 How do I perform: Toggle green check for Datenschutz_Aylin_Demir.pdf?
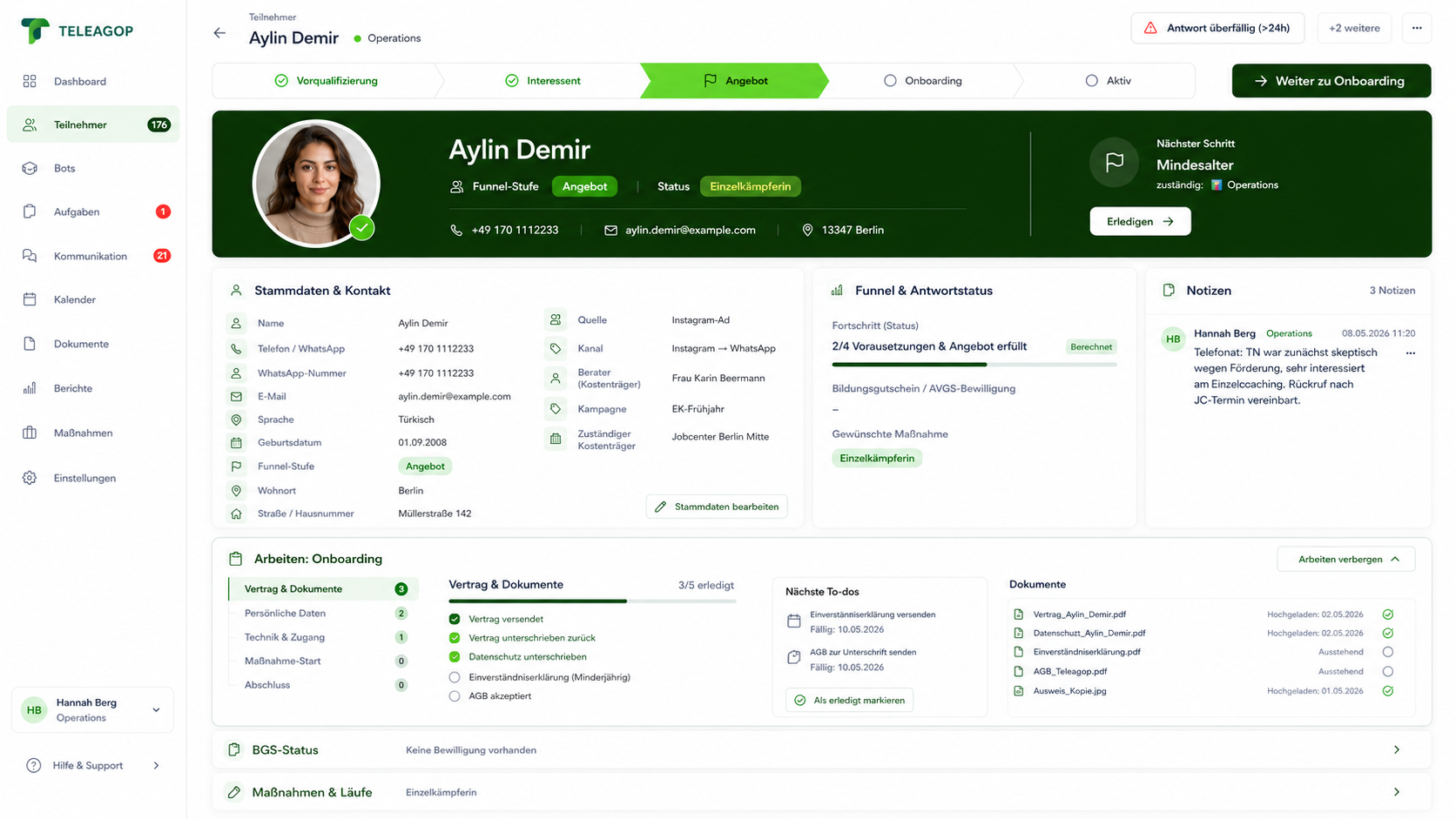[x=1388, y=633]
